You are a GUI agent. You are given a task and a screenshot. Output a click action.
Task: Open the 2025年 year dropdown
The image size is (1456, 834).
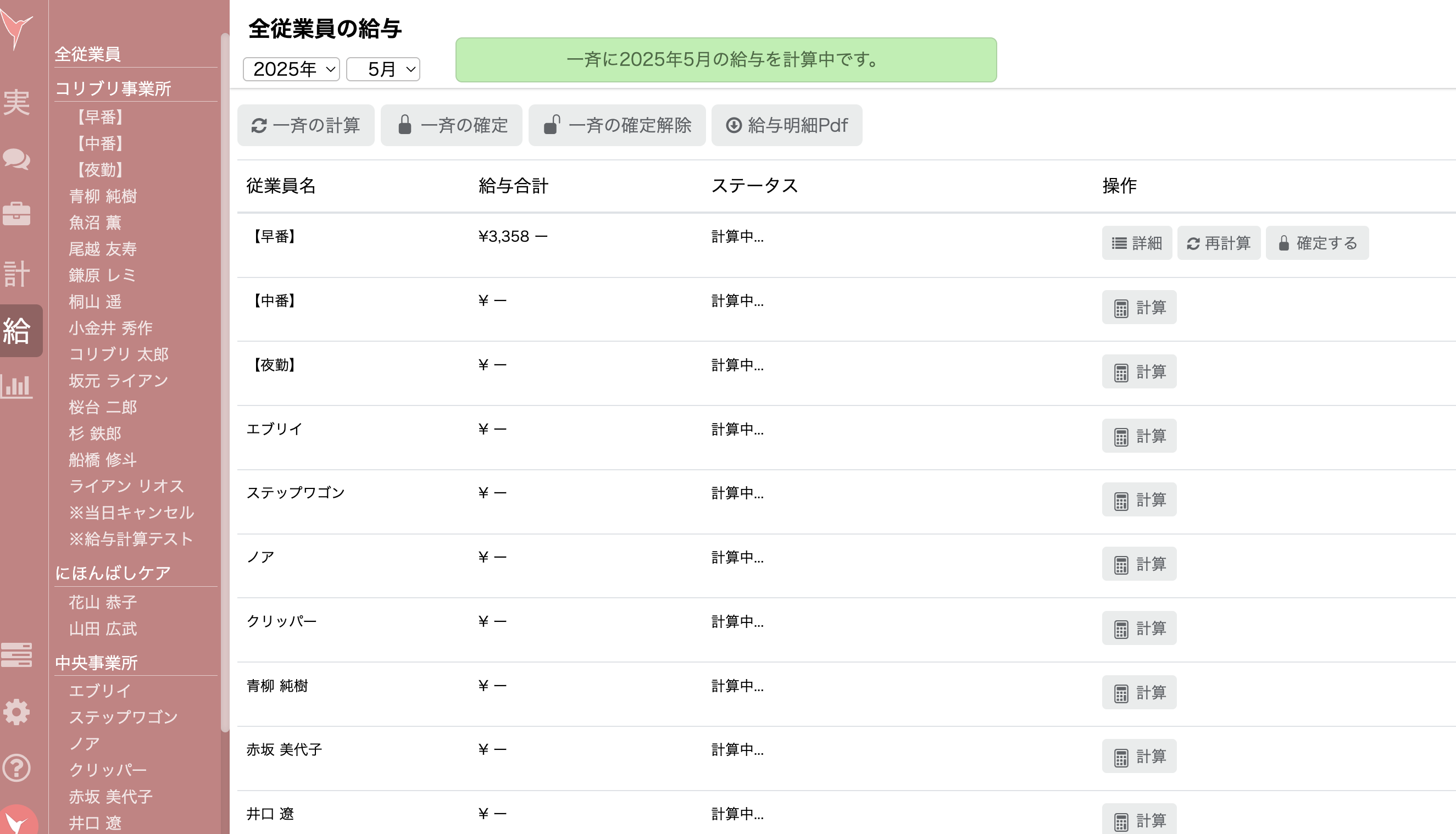coord(291,69)
